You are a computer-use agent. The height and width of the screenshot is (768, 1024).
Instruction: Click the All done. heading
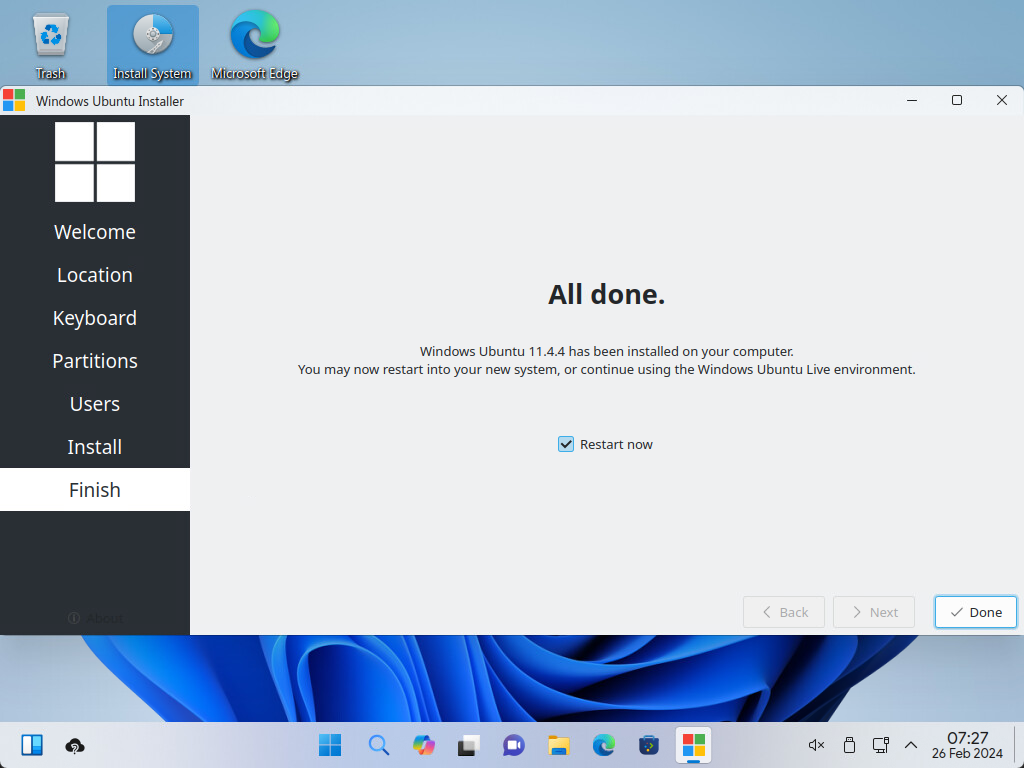pos(606,295)
